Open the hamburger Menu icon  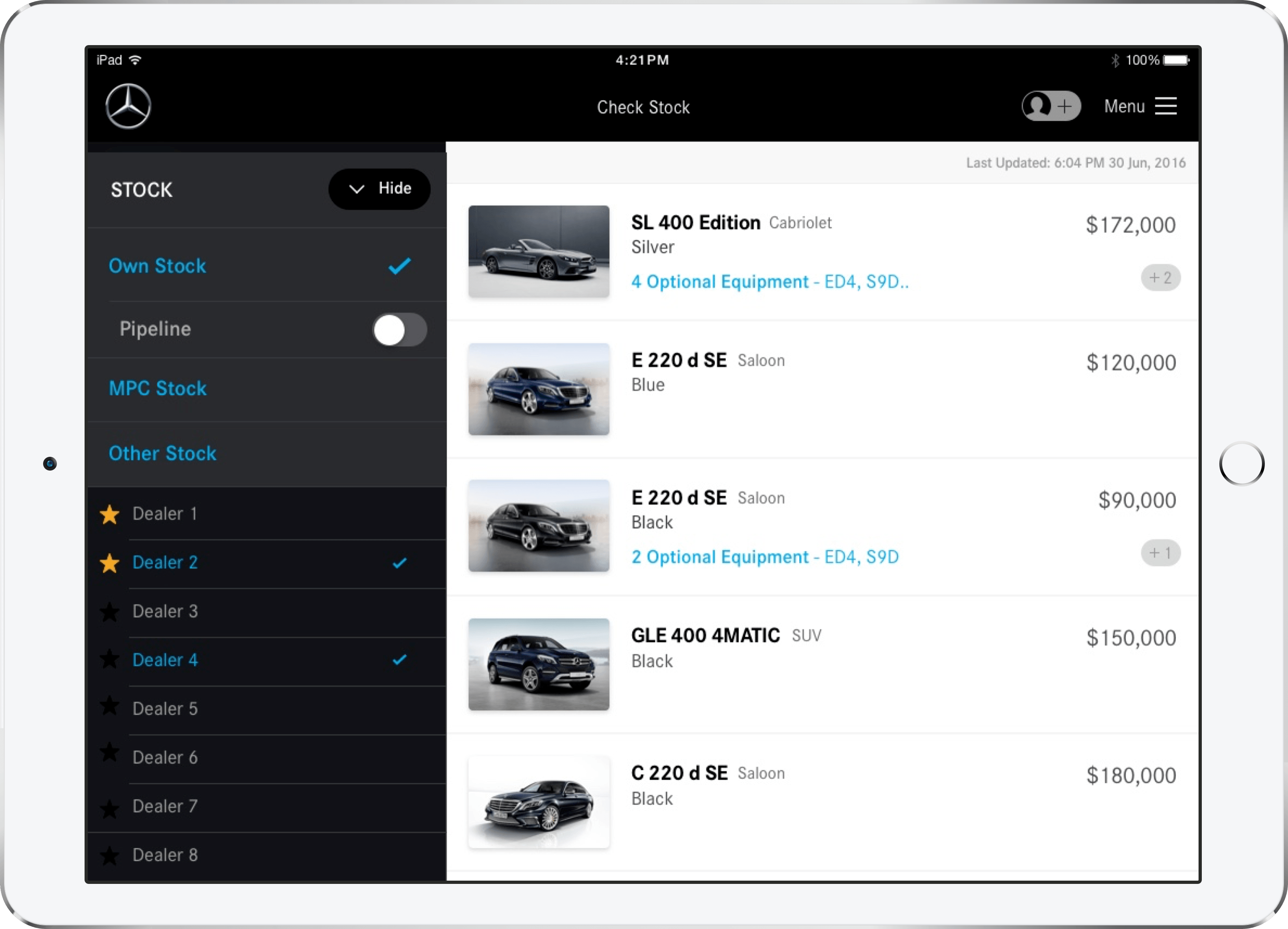[1166, 106]
